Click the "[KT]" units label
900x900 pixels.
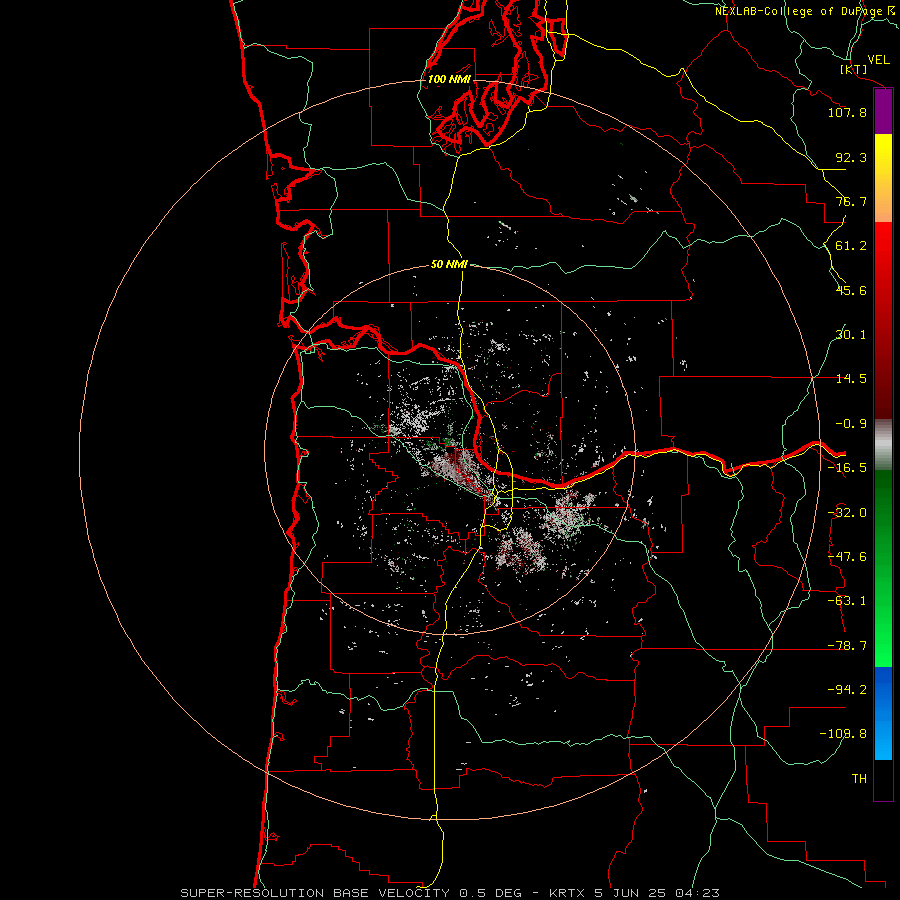(854, 69)
